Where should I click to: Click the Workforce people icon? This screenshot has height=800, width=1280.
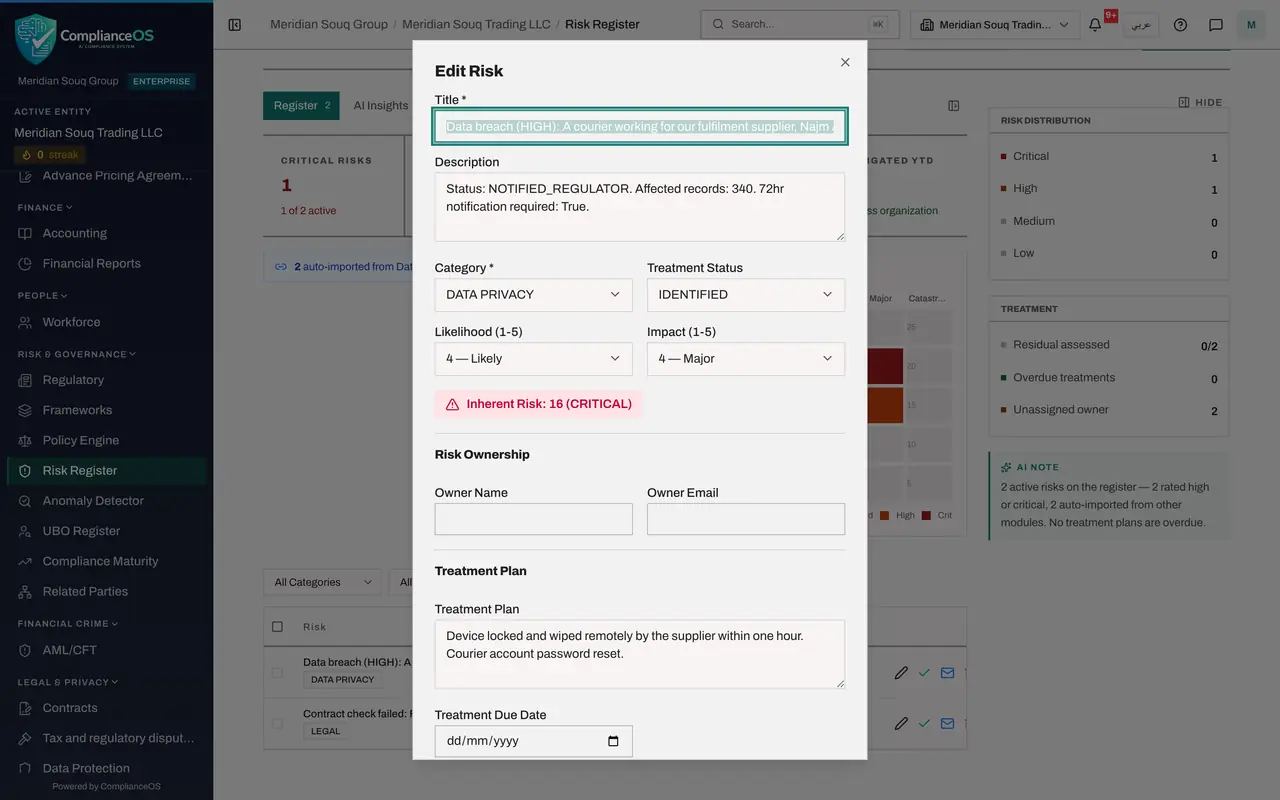pos(26,322)
